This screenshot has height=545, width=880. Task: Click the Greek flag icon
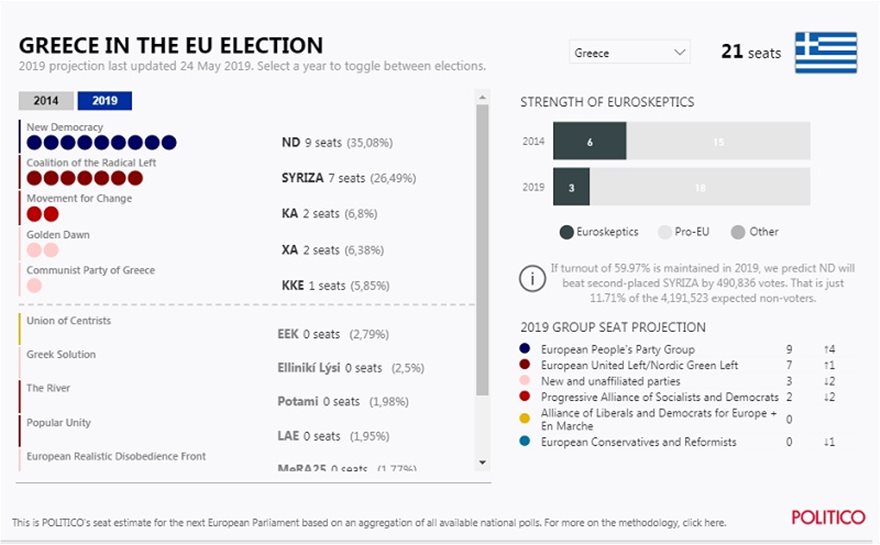(x=825, y=53)
